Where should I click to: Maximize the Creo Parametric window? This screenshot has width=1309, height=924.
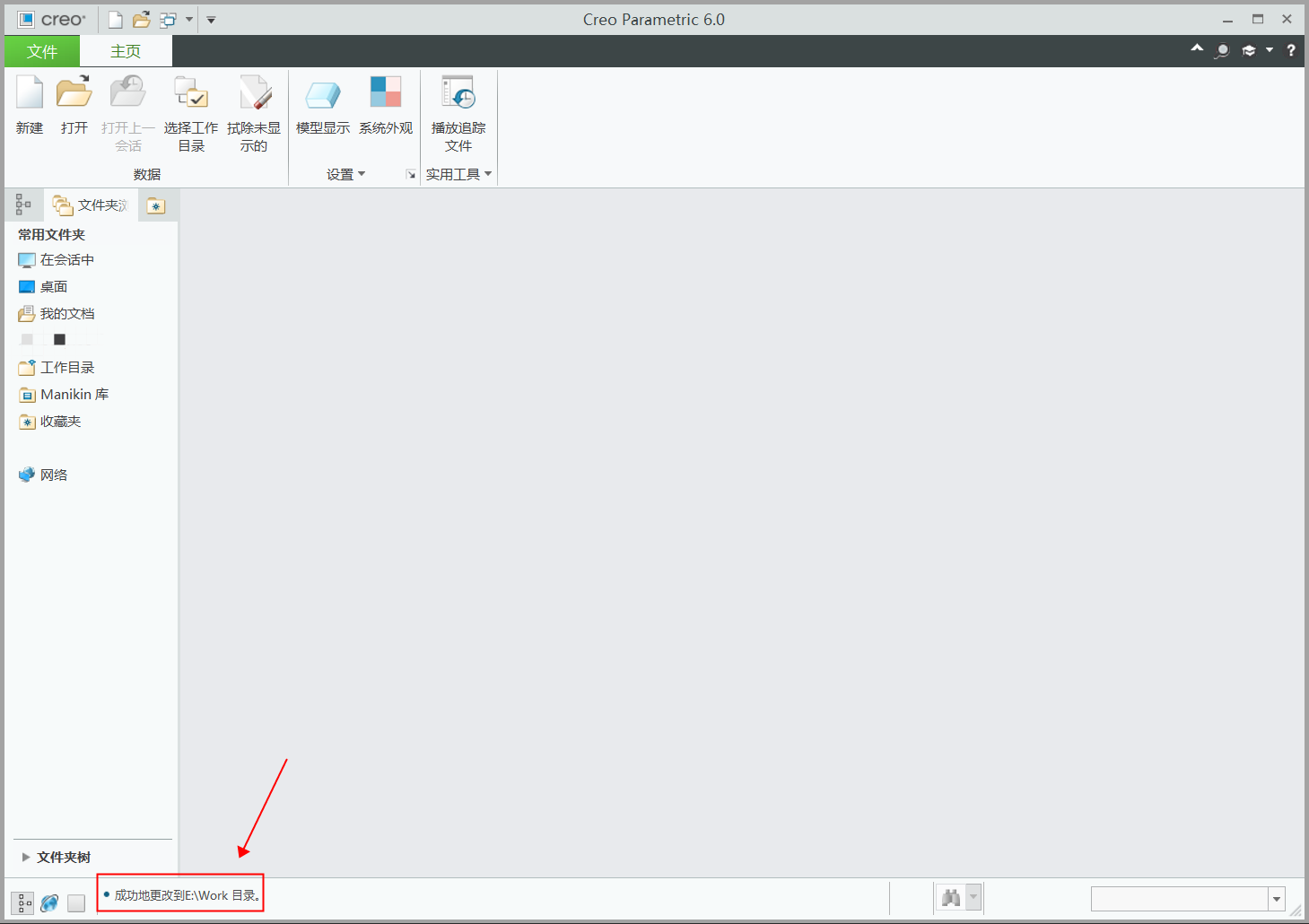point(1258,20)
